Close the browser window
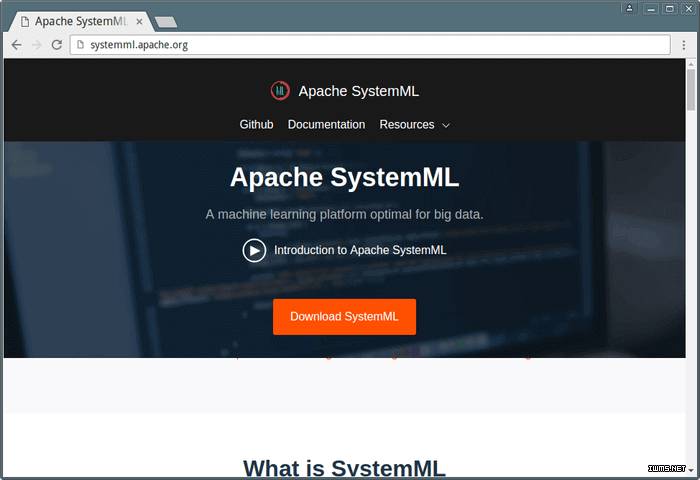 [x=689, y=8]
